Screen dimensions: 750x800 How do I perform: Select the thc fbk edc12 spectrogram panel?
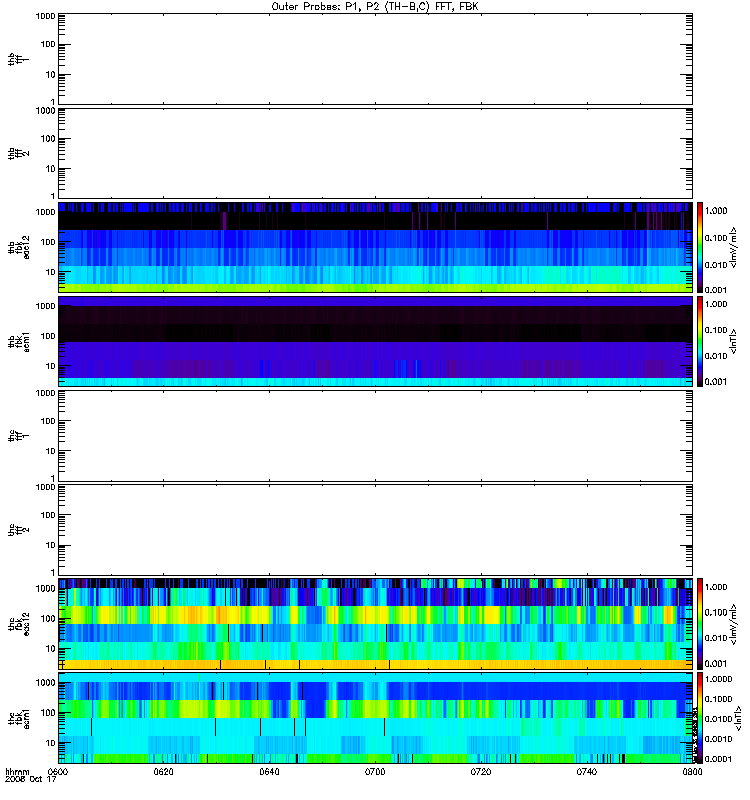click(x=376, y=624)
